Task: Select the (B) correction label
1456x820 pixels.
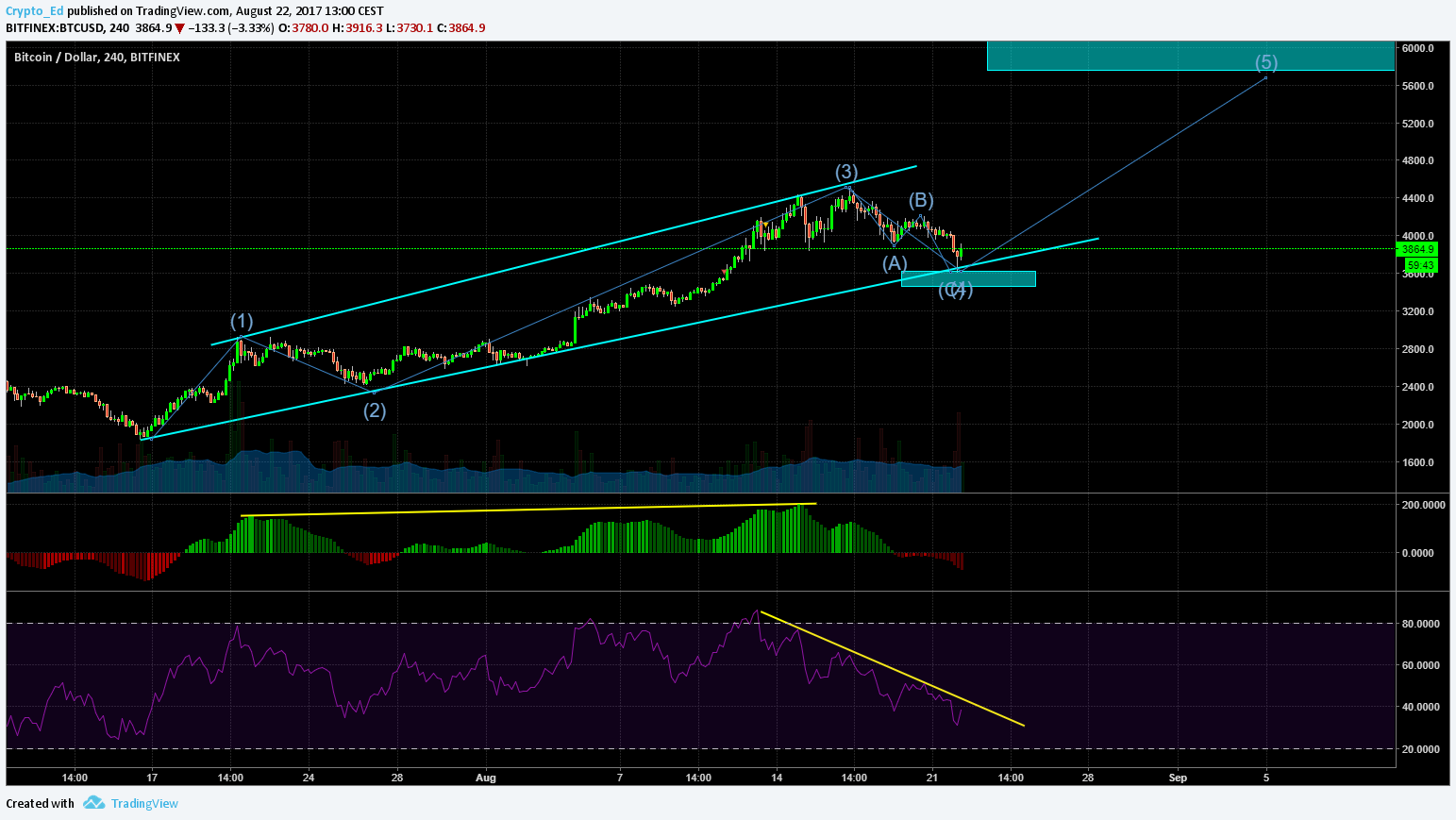Action: 921,200
